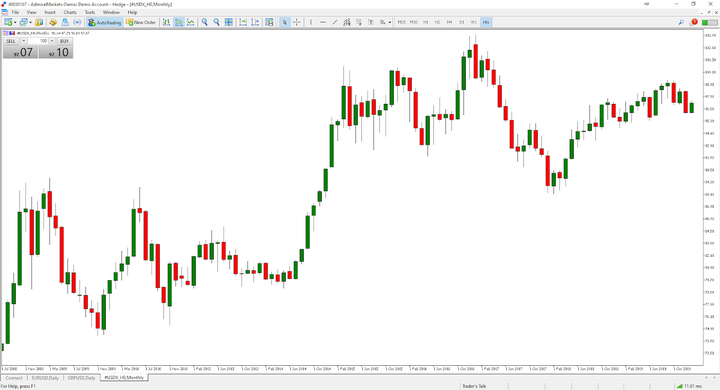
Task: Open the red notification alert icon
Action: [694, 22]
